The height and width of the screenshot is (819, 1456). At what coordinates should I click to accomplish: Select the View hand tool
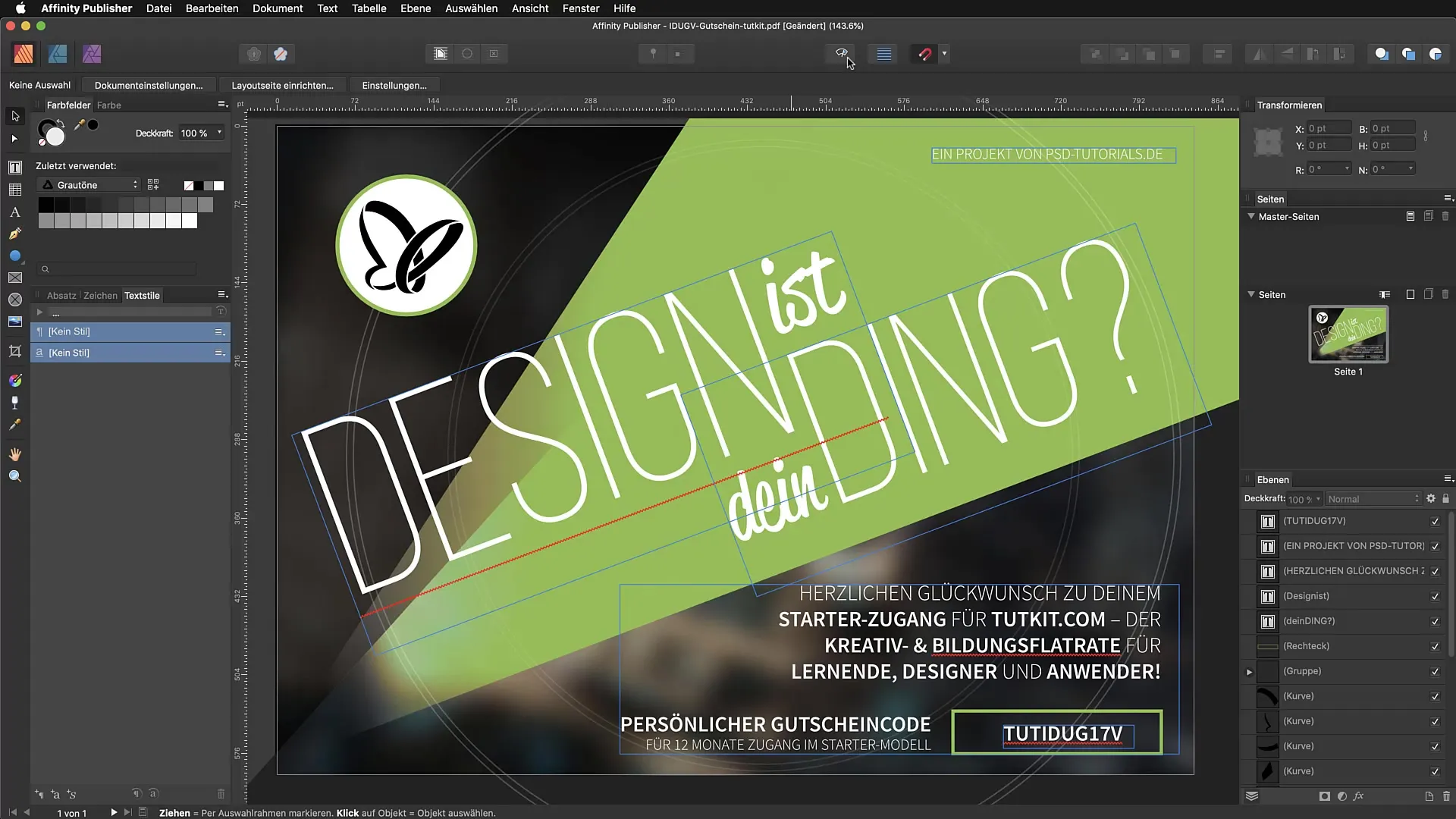pyautogui.click(x=15, y=454)
